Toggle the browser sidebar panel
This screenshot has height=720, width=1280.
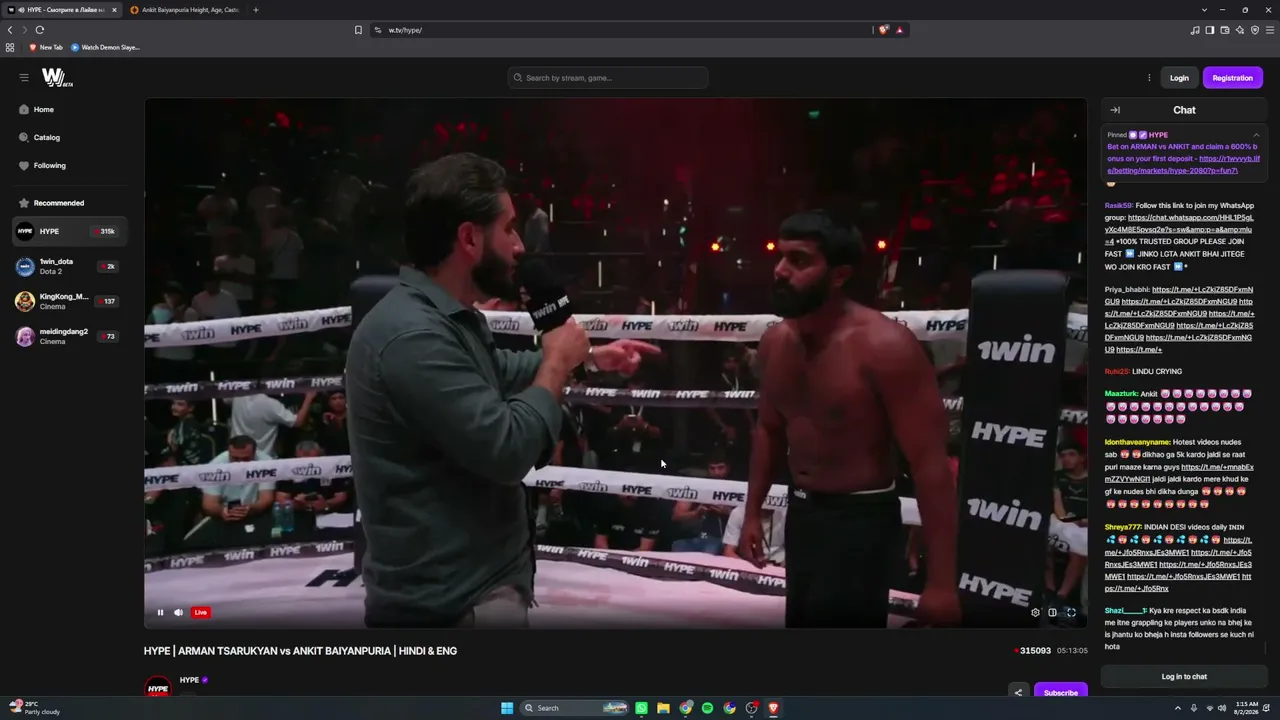(1210, 30)
